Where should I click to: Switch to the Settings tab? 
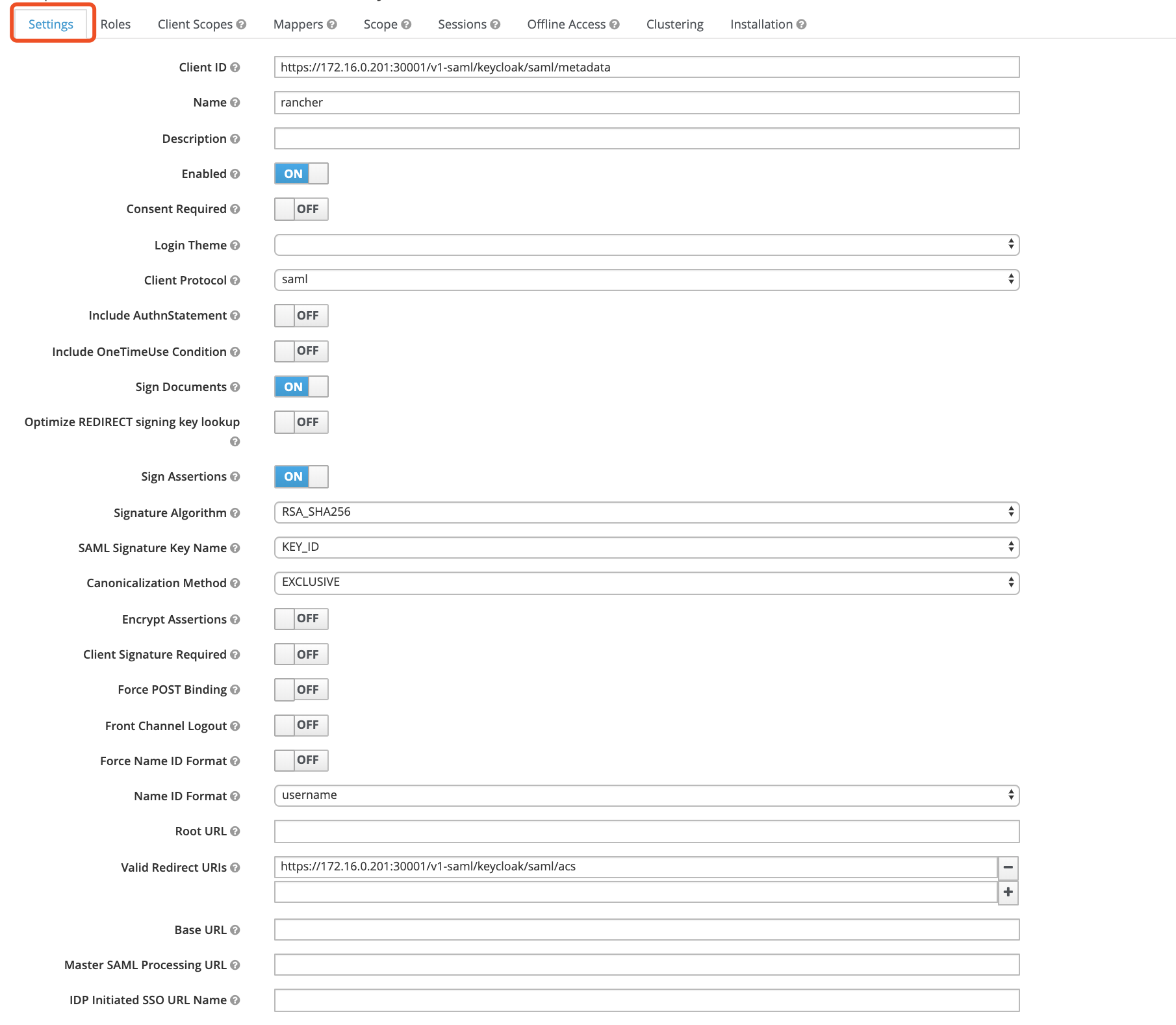(51, 25)
